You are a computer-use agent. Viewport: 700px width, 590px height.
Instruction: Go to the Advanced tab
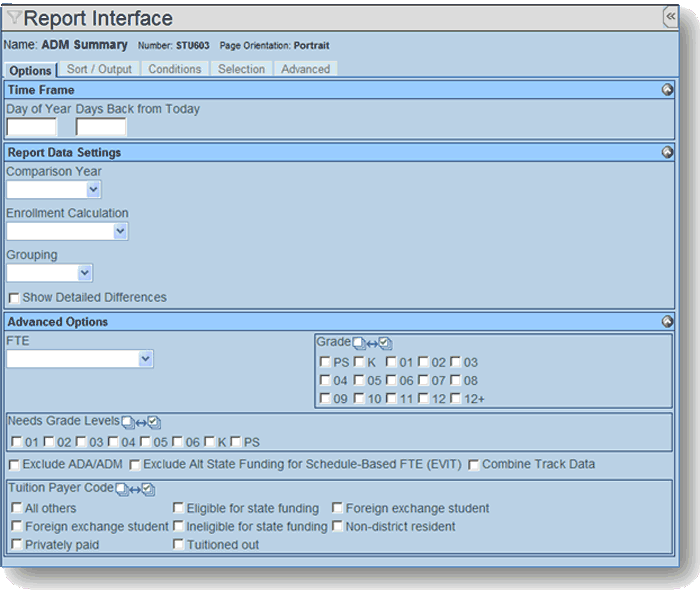305,69
